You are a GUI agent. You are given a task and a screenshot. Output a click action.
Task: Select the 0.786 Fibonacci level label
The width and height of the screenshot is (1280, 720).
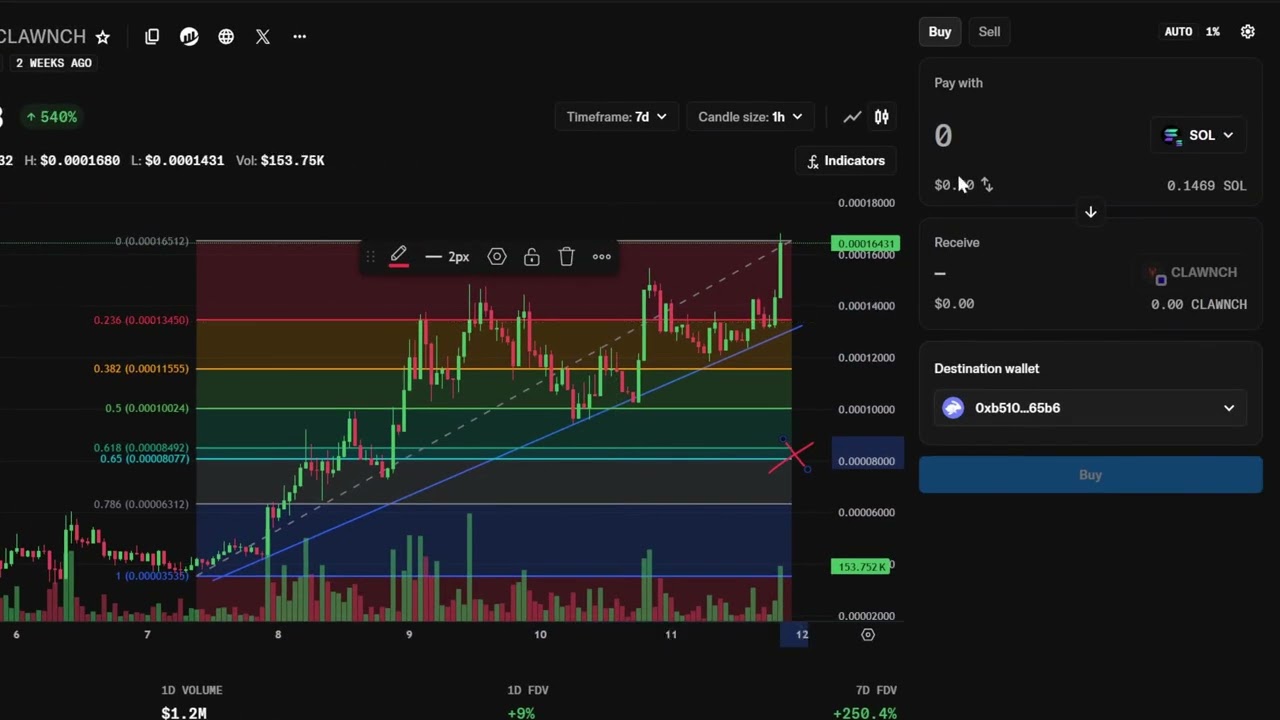click(x=140, y=504)
